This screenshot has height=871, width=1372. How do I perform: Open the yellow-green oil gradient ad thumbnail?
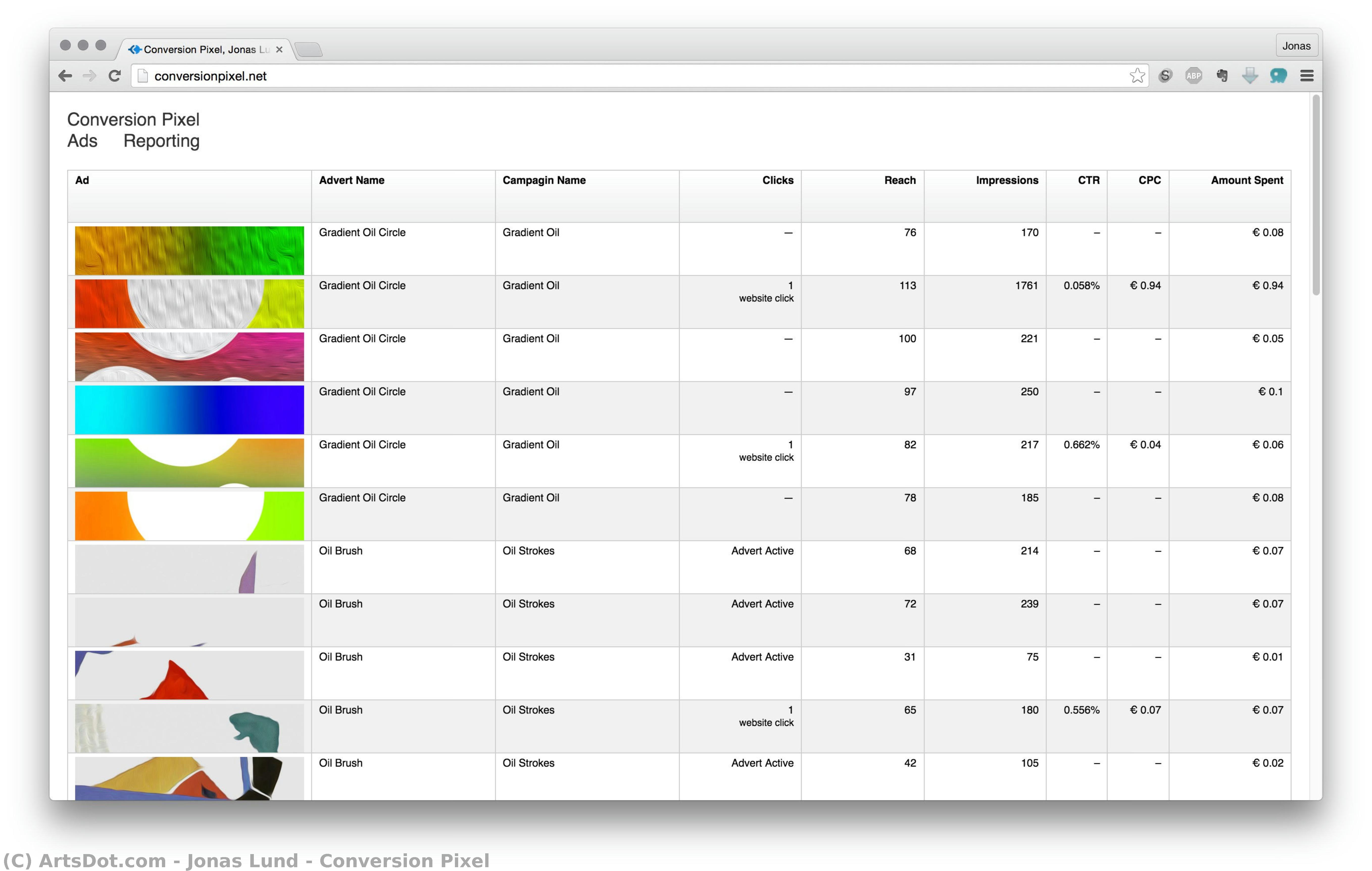coord(190,251)
